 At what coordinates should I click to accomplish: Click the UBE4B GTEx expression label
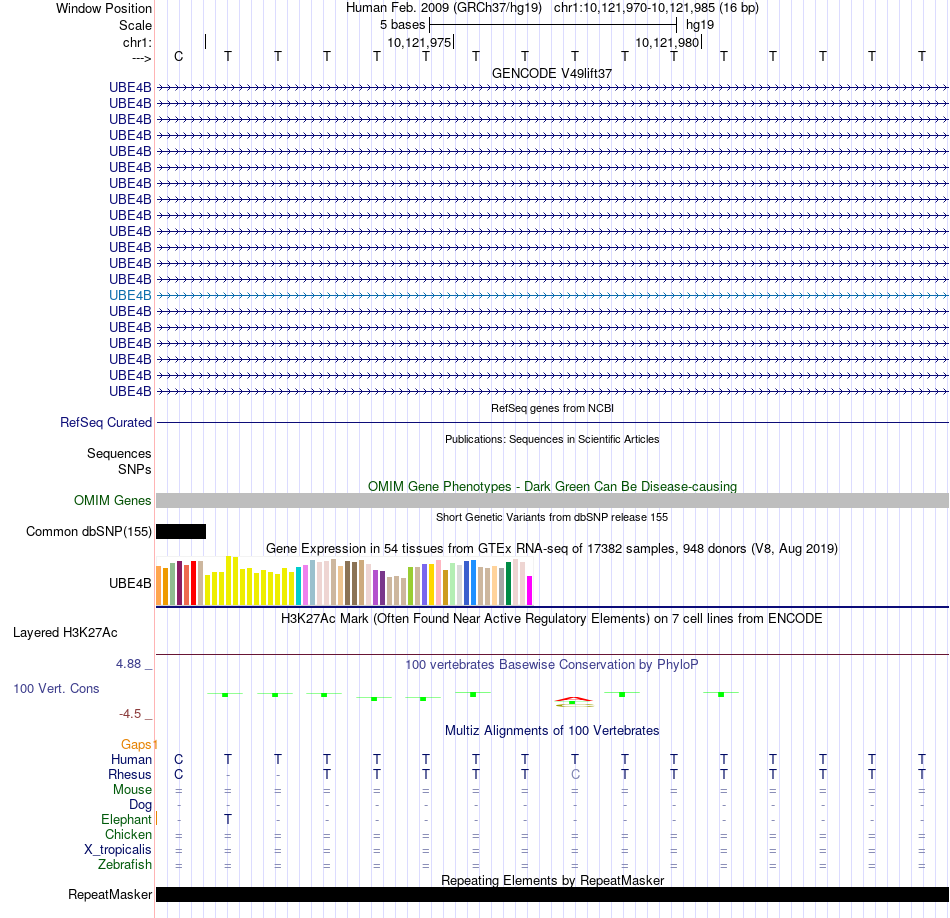point(130,584)
